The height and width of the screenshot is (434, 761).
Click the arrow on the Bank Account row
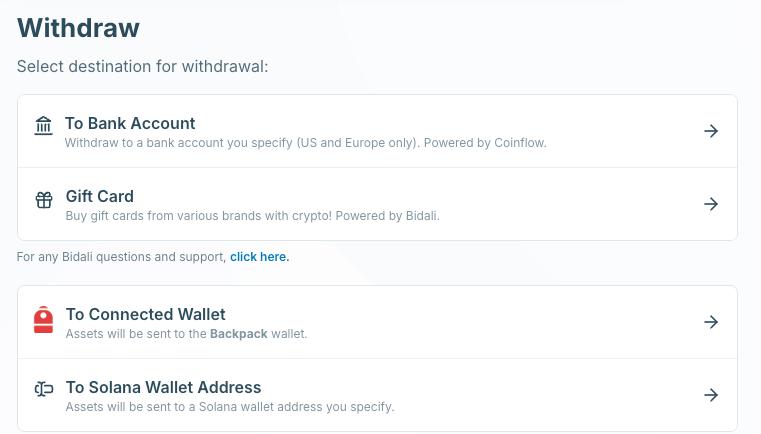point(711,131)
